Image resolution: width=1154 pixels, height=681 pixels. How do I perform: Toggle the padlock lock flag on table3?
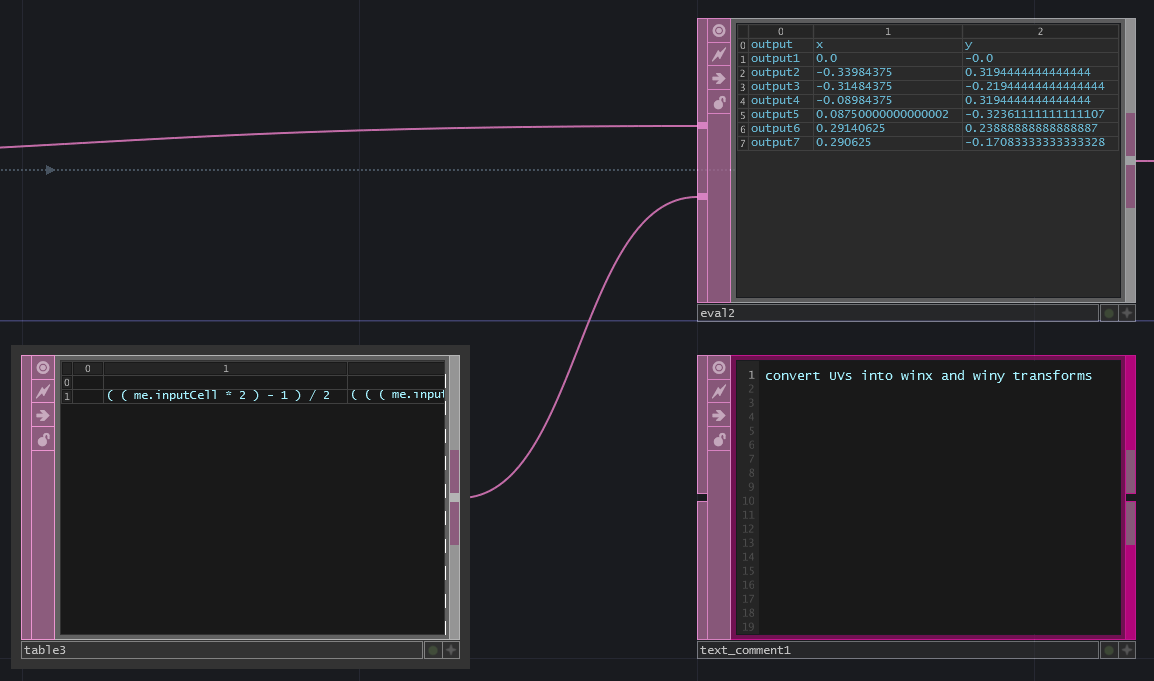click(43, 440)
